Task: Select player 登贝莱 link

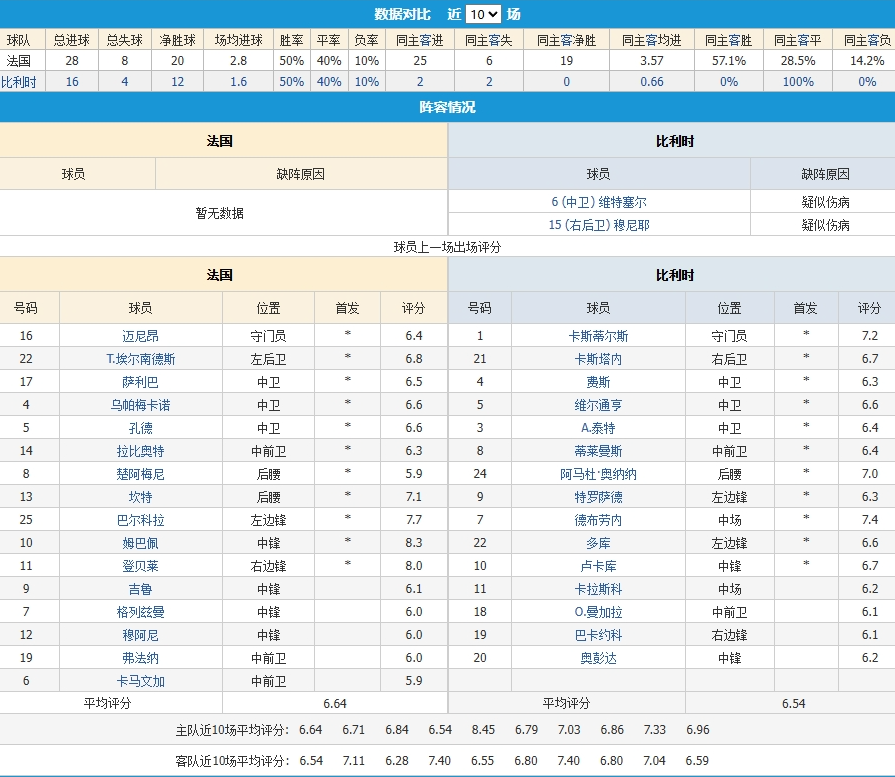Action: [140, 566]
